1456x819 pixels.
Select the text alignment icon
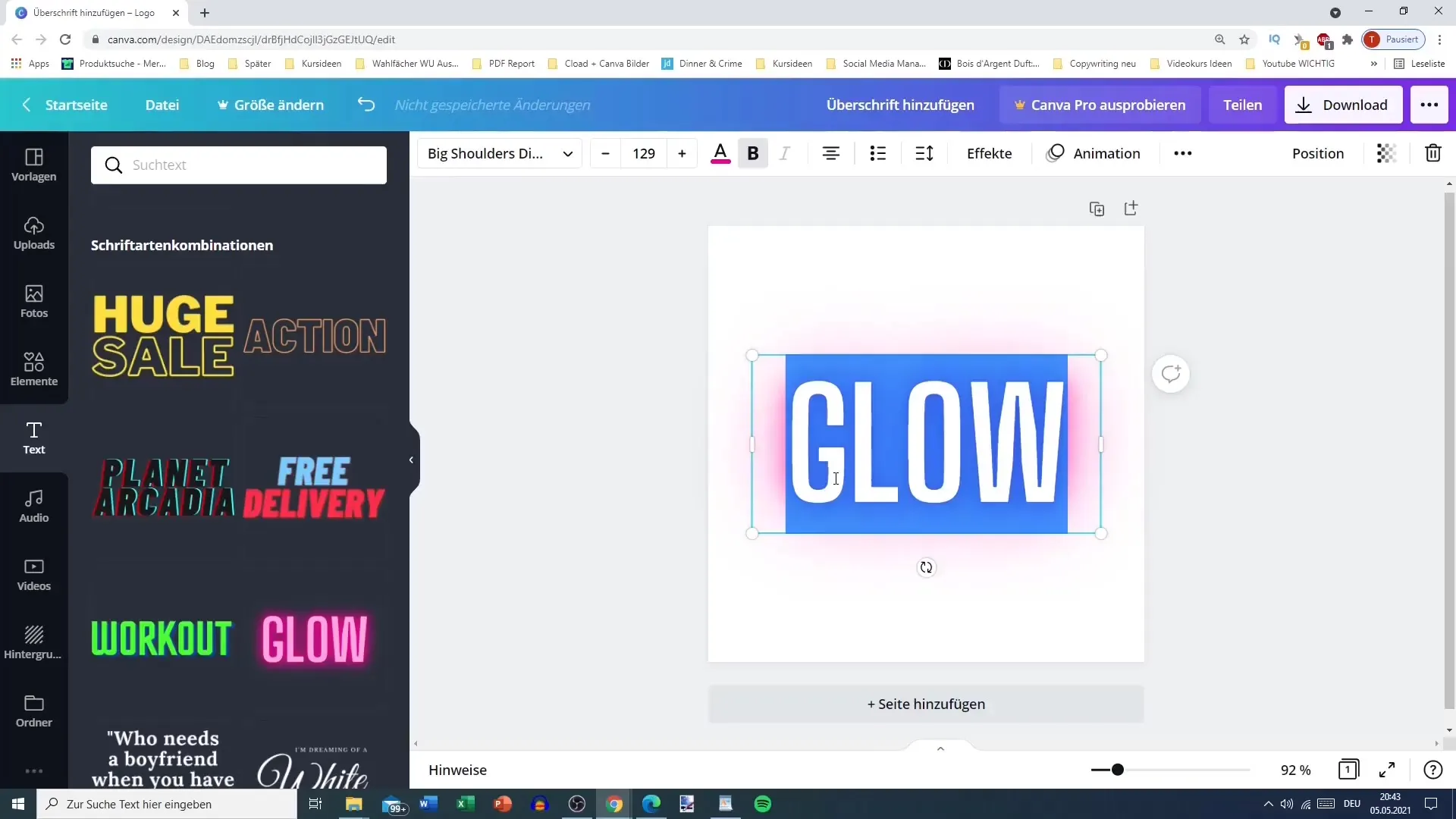(831, 154)
